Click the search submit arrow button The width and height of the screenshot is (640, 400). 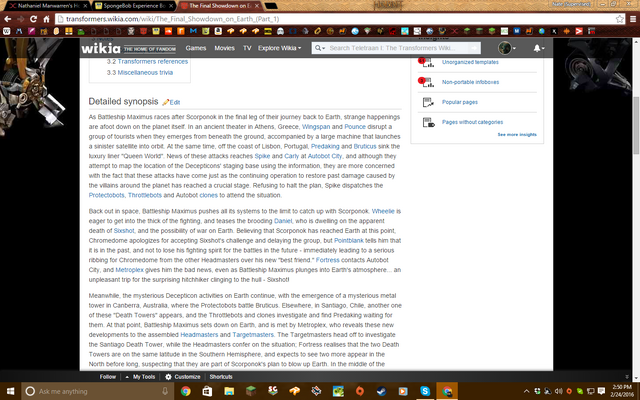[x=473, y=48]
